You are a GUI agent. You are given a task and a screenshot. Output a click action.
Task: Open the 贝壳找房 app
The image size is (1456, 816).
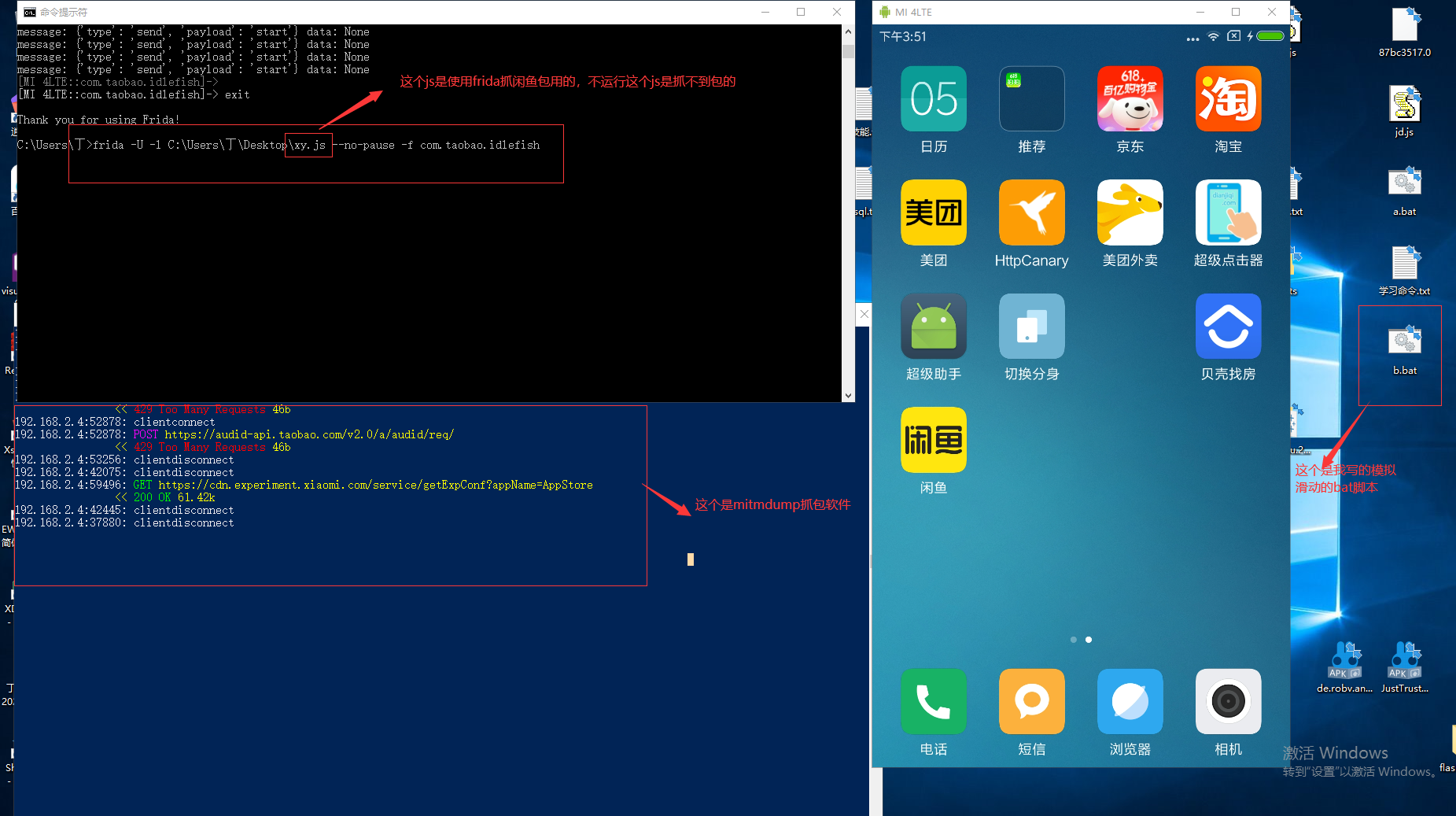point(1228,326)
